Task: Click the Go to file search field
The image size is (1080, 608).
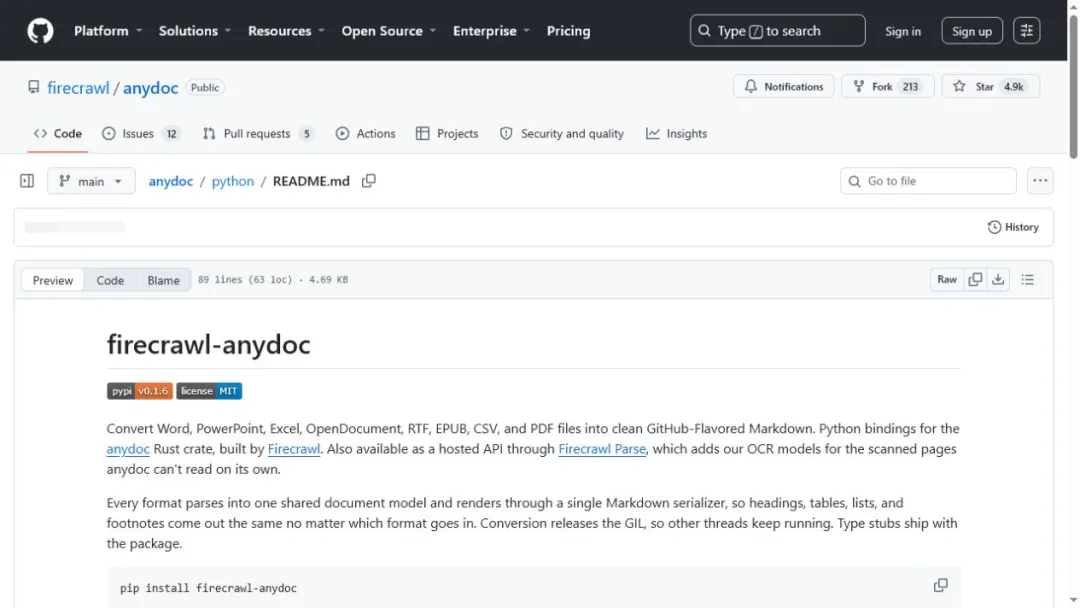Action: coord(928,181)
